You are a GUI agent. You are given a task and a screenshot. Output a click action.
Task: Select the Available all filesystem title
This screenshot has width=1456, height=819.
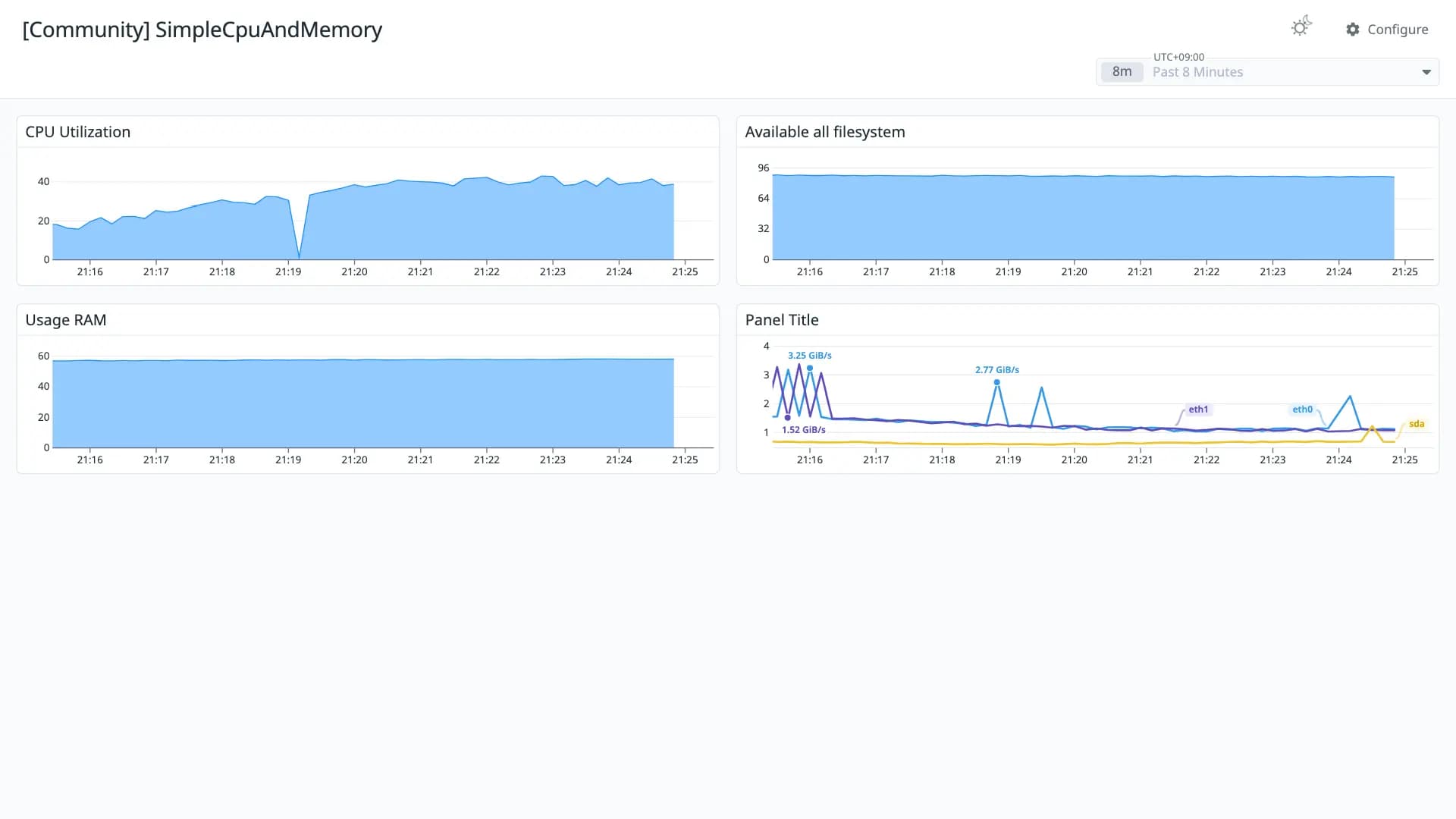tap(825, 132)
